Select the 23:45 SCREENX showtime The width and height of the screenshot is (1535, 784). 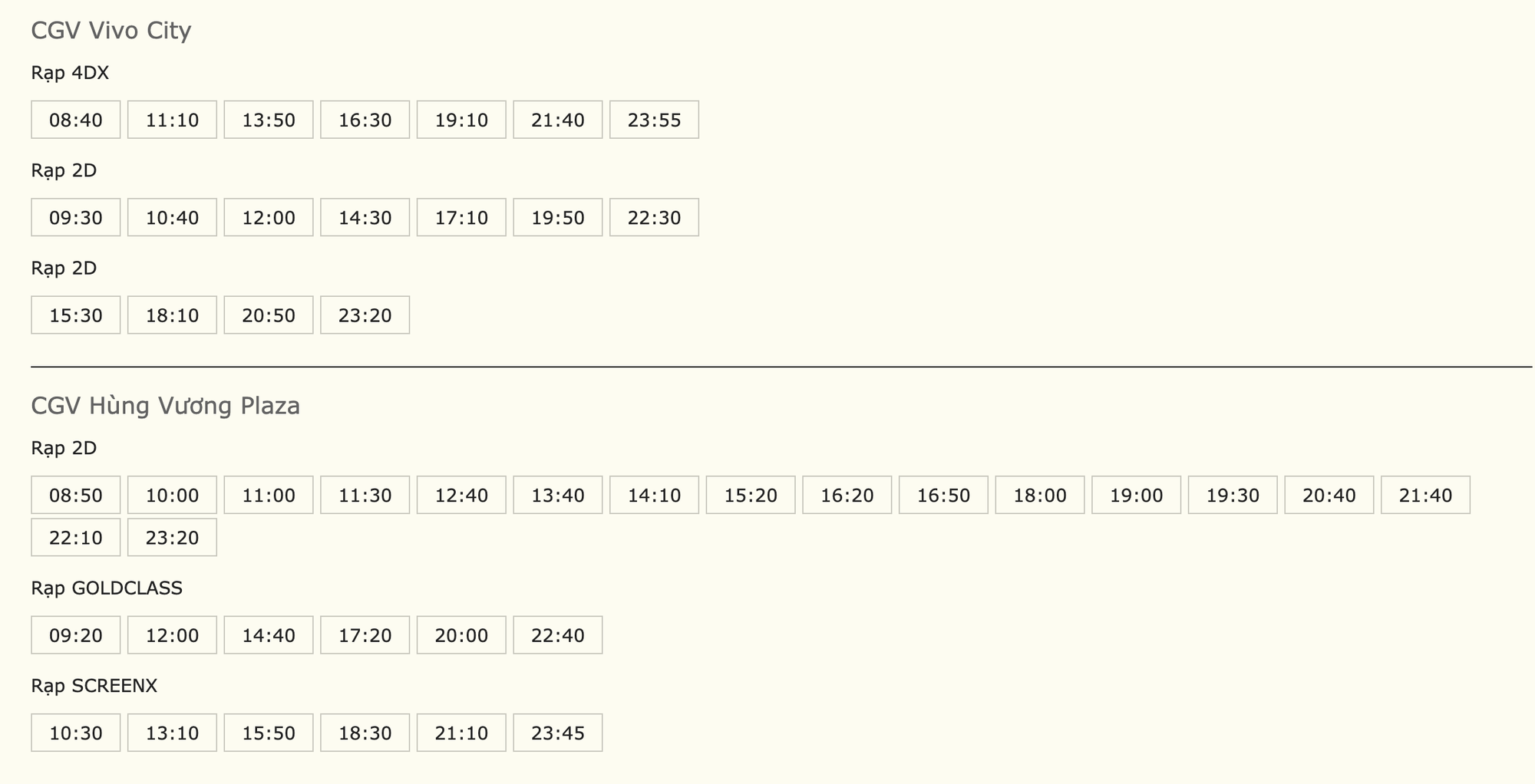pos(558,733)
